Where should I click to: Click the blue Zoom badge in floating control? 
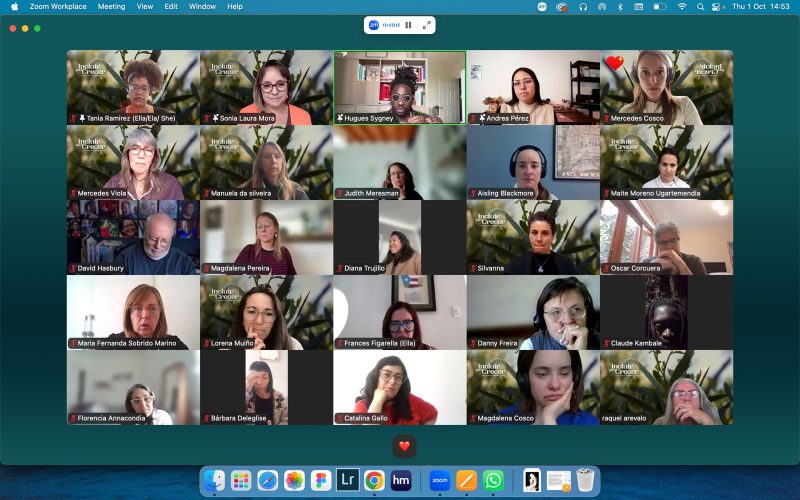[373, 25]
